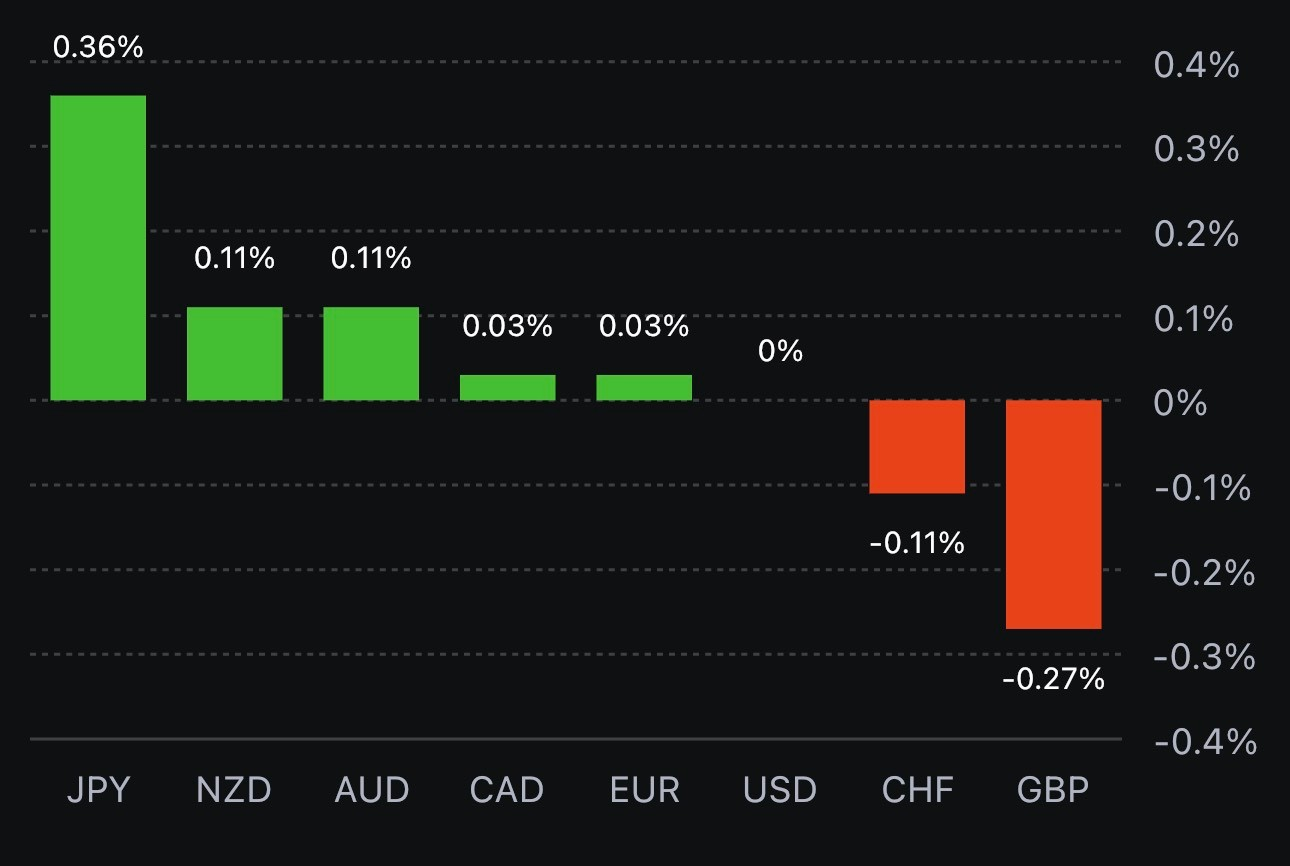Select the AUD axis label

pos(371,790)
